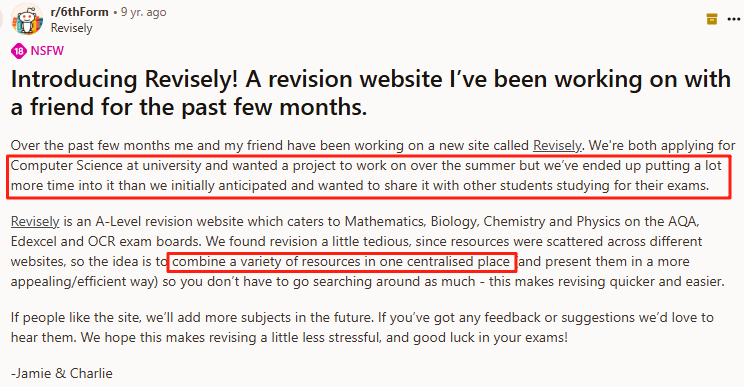Click the highlighted 'combine a variety of resources' box
The width and height of the screenshot is (744, 387).
(342, 262)
